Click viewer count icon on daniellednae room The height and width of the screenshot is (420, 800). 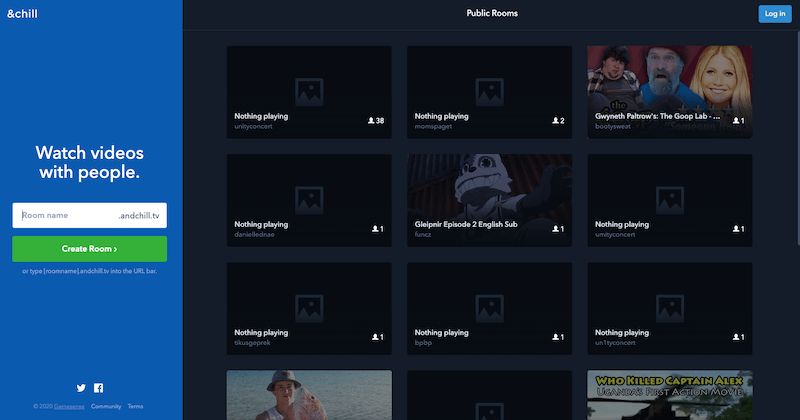[x=375, y=229]
